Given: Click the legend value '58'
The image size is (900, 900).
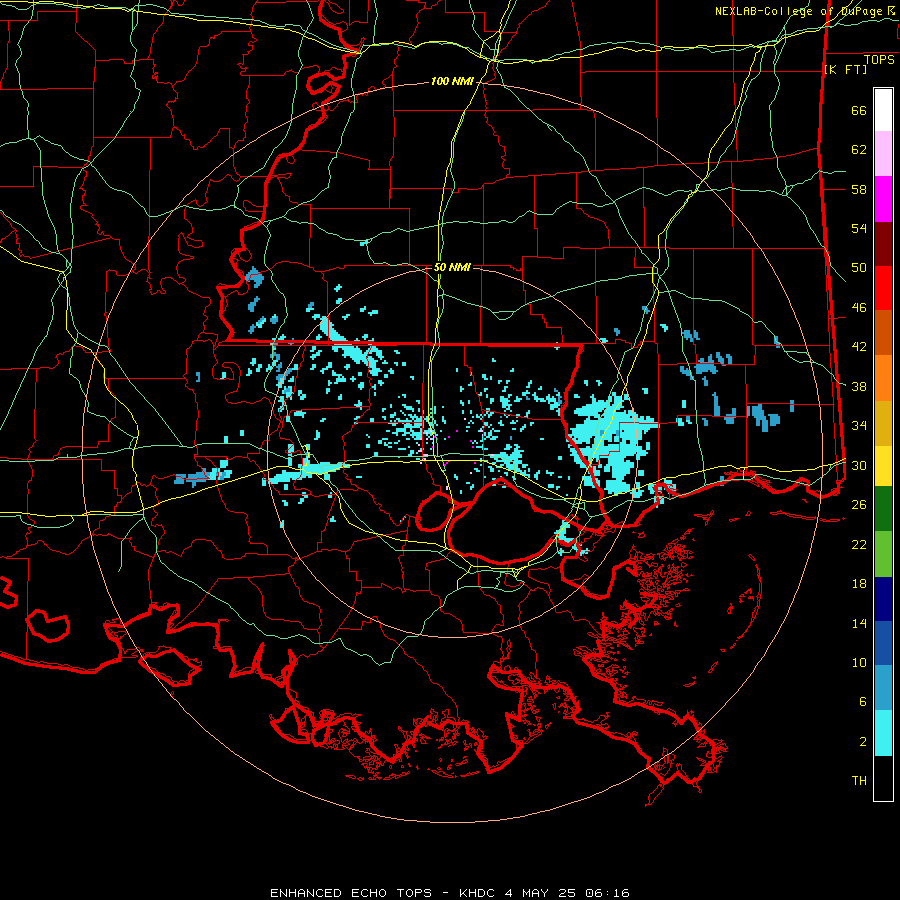Looking at the screenshot, I should point(859,189).
